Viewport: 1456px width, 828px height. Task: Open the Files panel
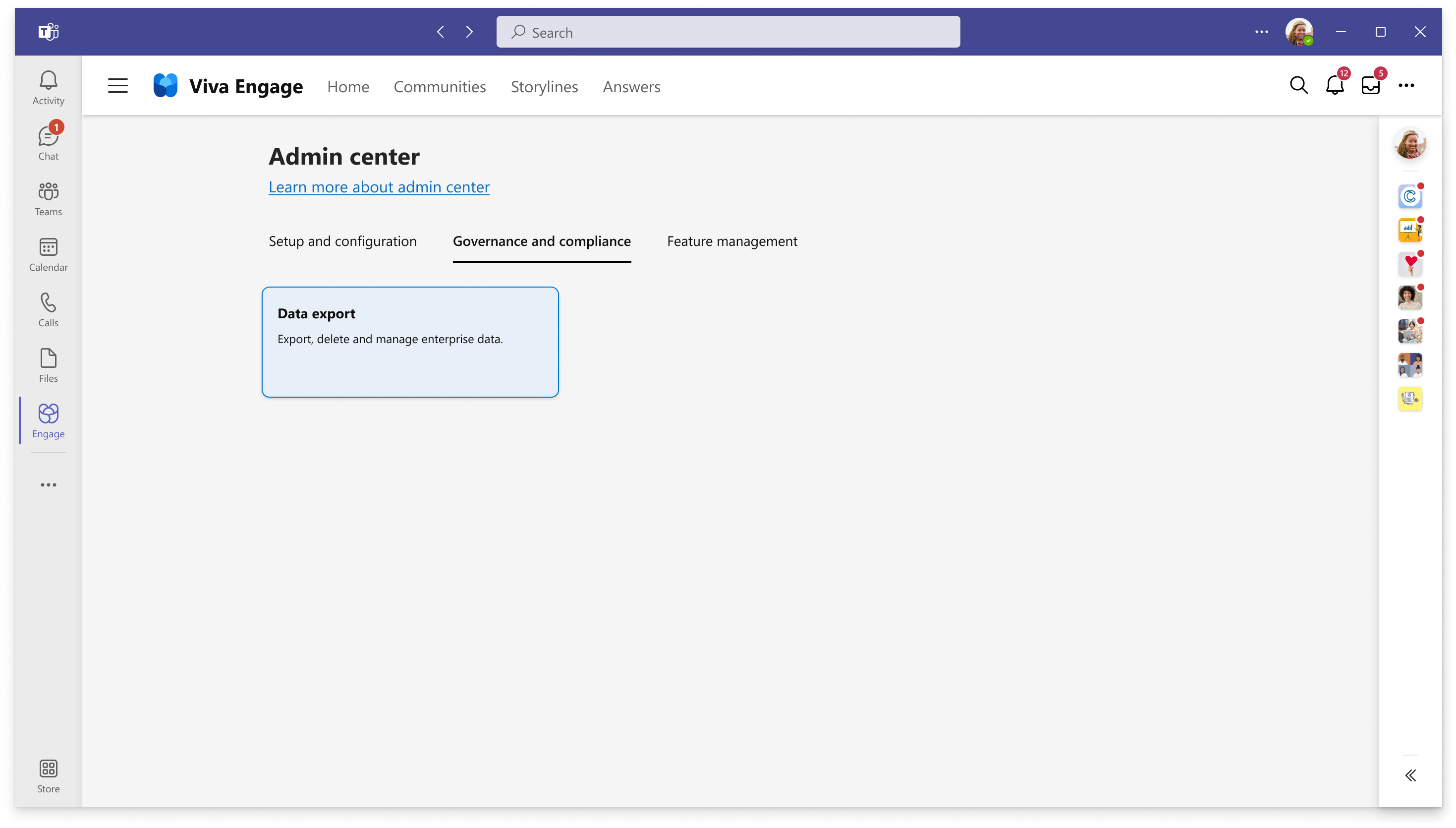point(48,365)
